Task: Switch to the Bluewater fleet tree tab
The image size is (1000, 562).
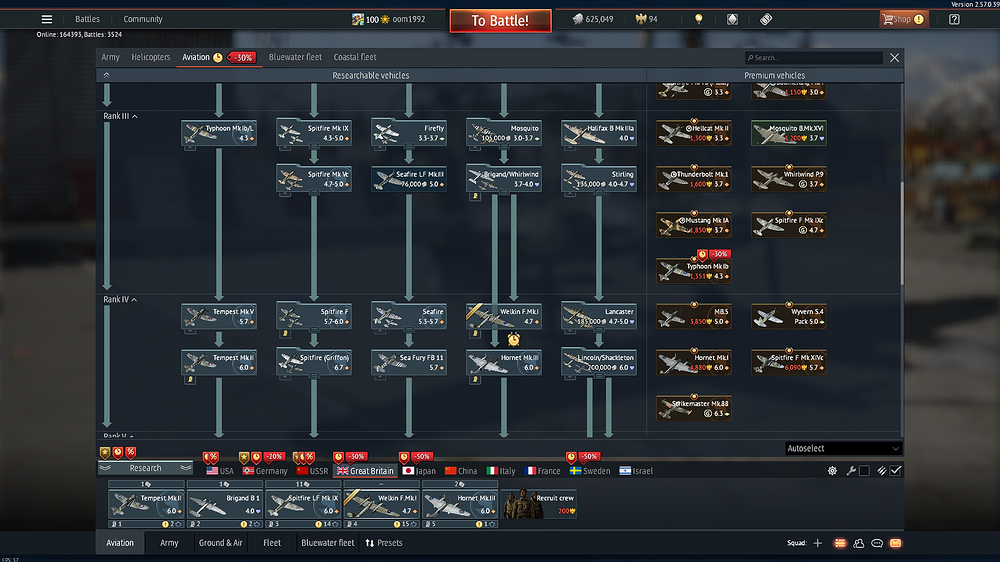Action: point(295,57)
